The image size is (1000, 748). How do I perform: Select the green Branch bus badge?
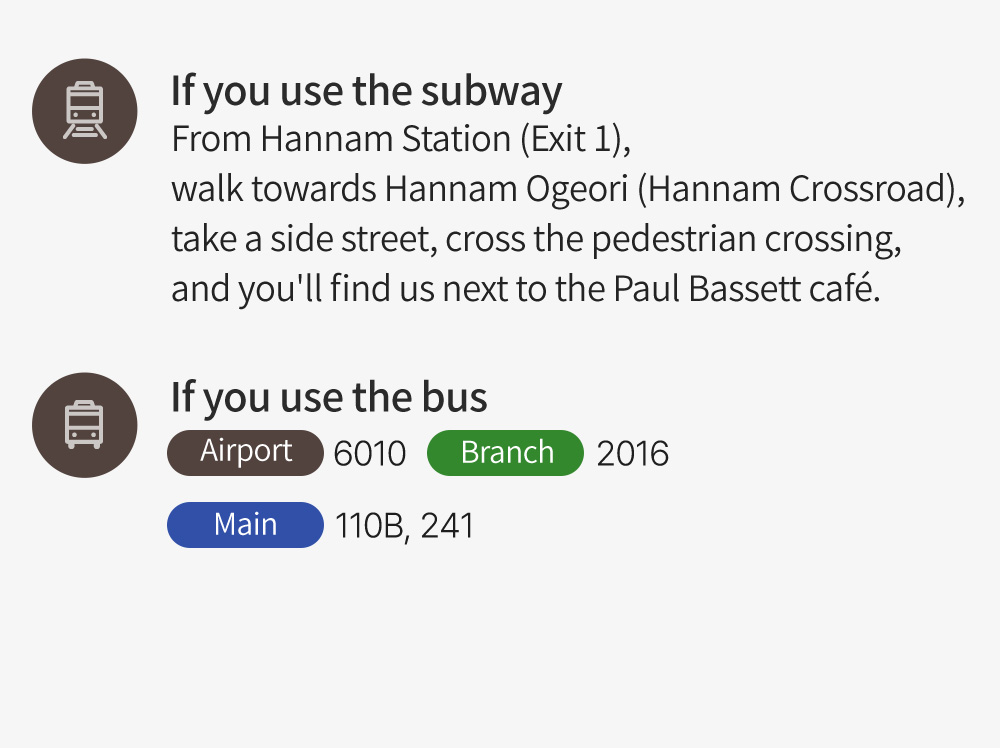505,453
